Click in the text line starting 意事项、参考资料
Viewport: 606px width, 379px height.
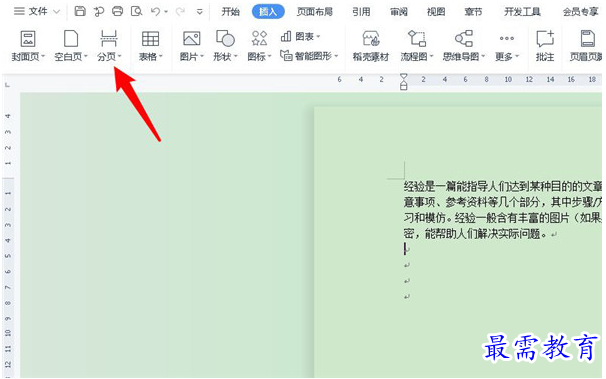pyautogui.click(x=502, y=202)
